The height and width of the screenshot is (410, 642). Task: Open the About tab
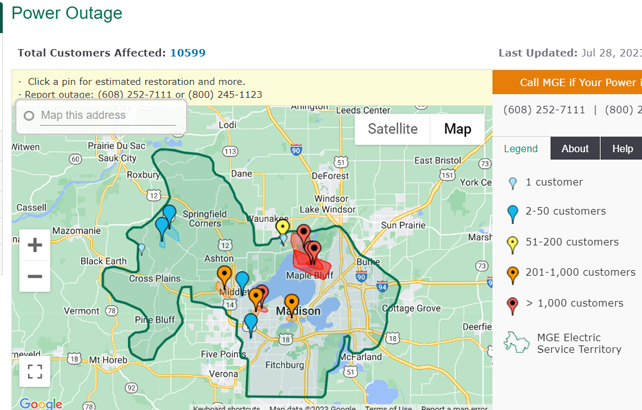pyautogui.click(x=575, y=149)
